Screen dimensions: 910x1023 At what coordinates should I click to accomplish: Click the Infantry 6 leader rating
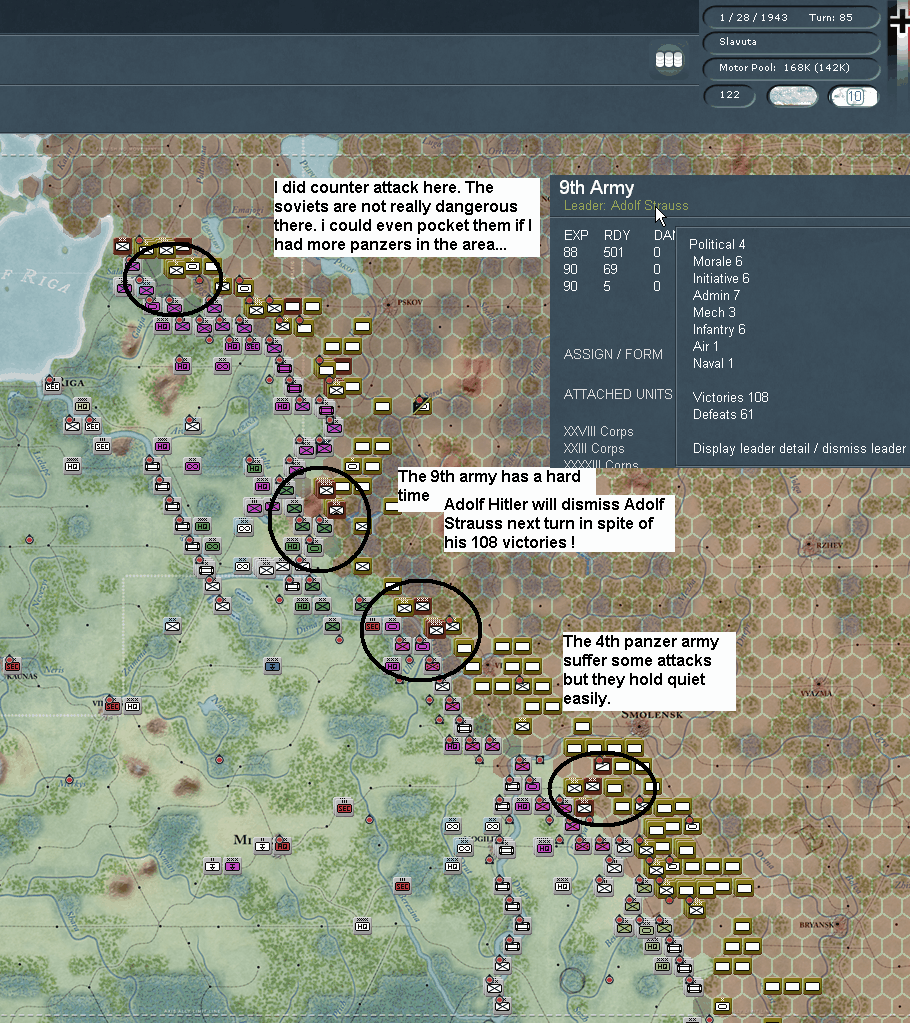tap(719, 329)
